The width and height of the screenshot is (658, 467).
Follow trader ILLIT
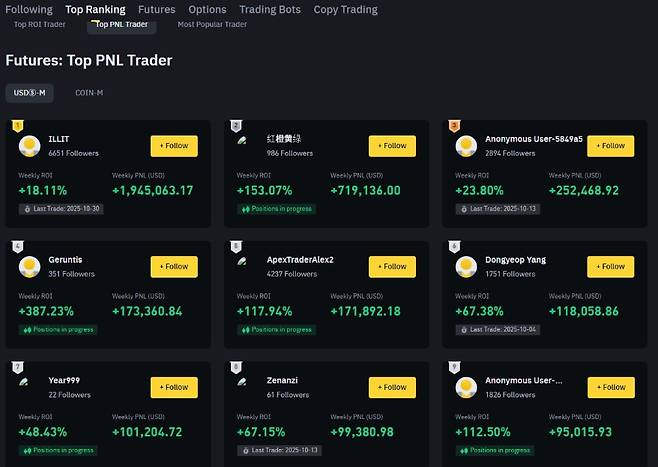pos(174,146)
